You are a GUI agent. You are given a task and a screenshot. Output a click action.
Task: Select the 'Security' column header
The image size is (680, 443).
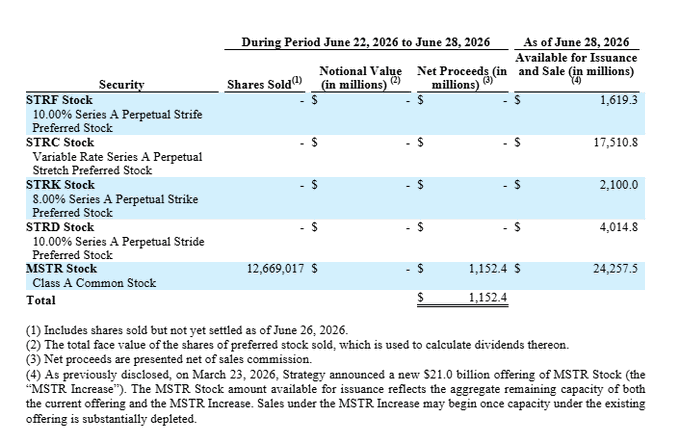point(121,85)
